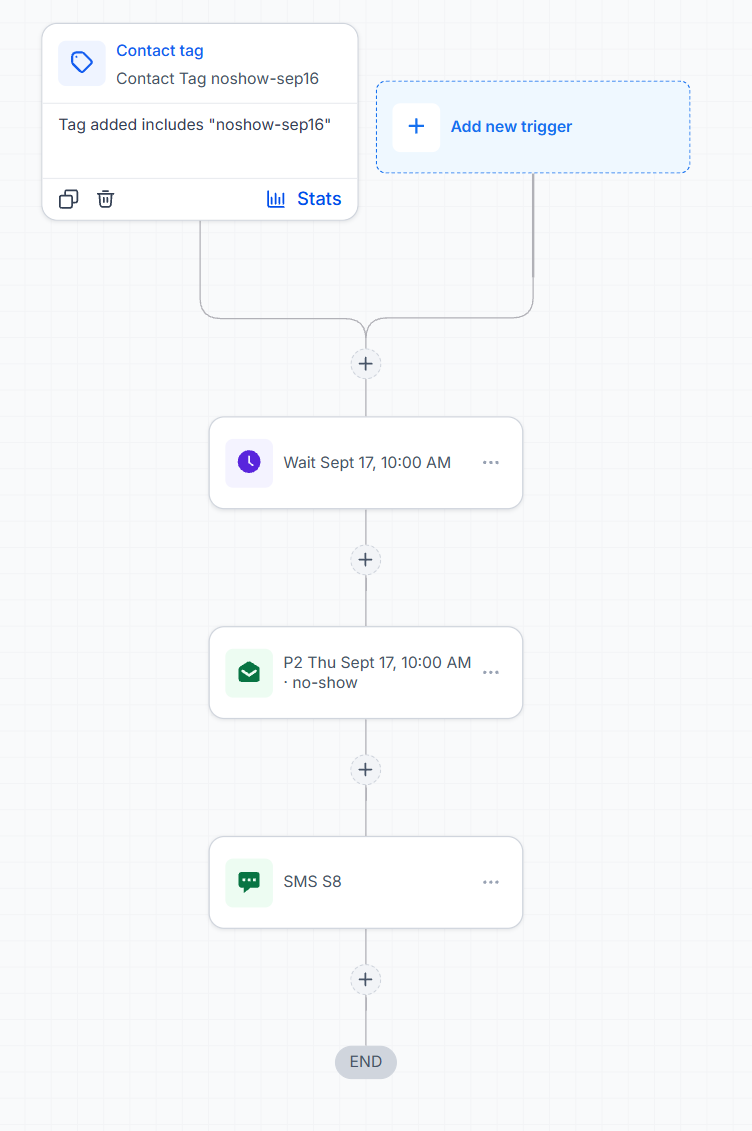Click the END node
Screen dimensions: 752x1131
(x=366, y=1062)
